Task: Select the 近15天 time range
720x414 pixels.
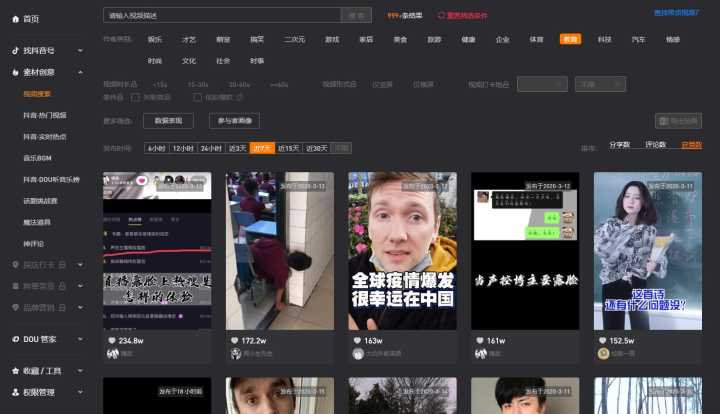Action: point(288,148)
